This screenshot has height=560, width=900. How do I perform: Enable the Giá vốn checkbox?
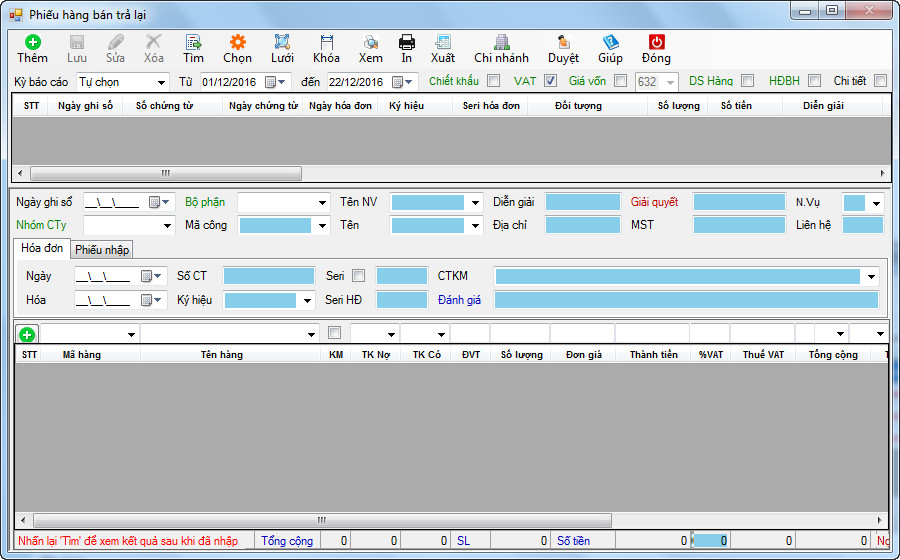(x=620, y=81)
